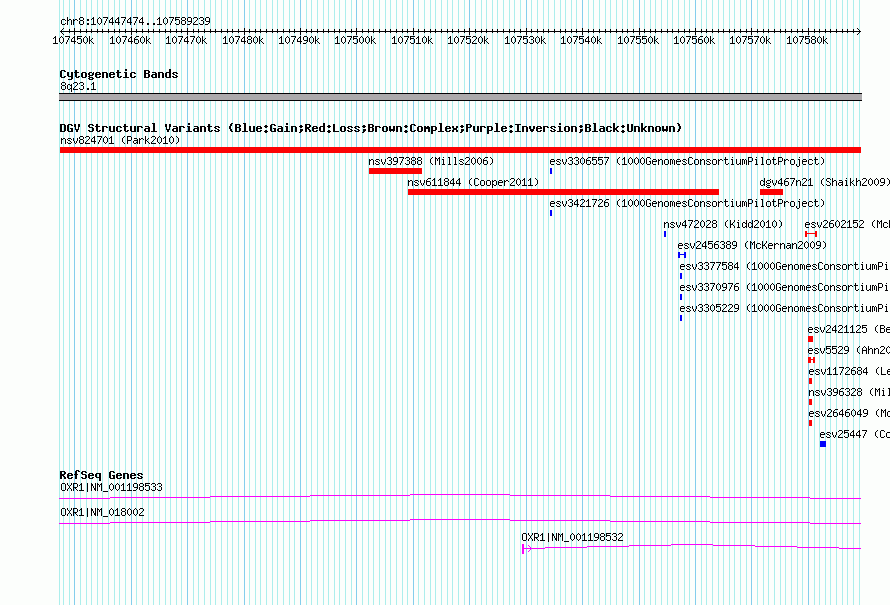Open nsv396328 variant label

[x=849, y=392]
